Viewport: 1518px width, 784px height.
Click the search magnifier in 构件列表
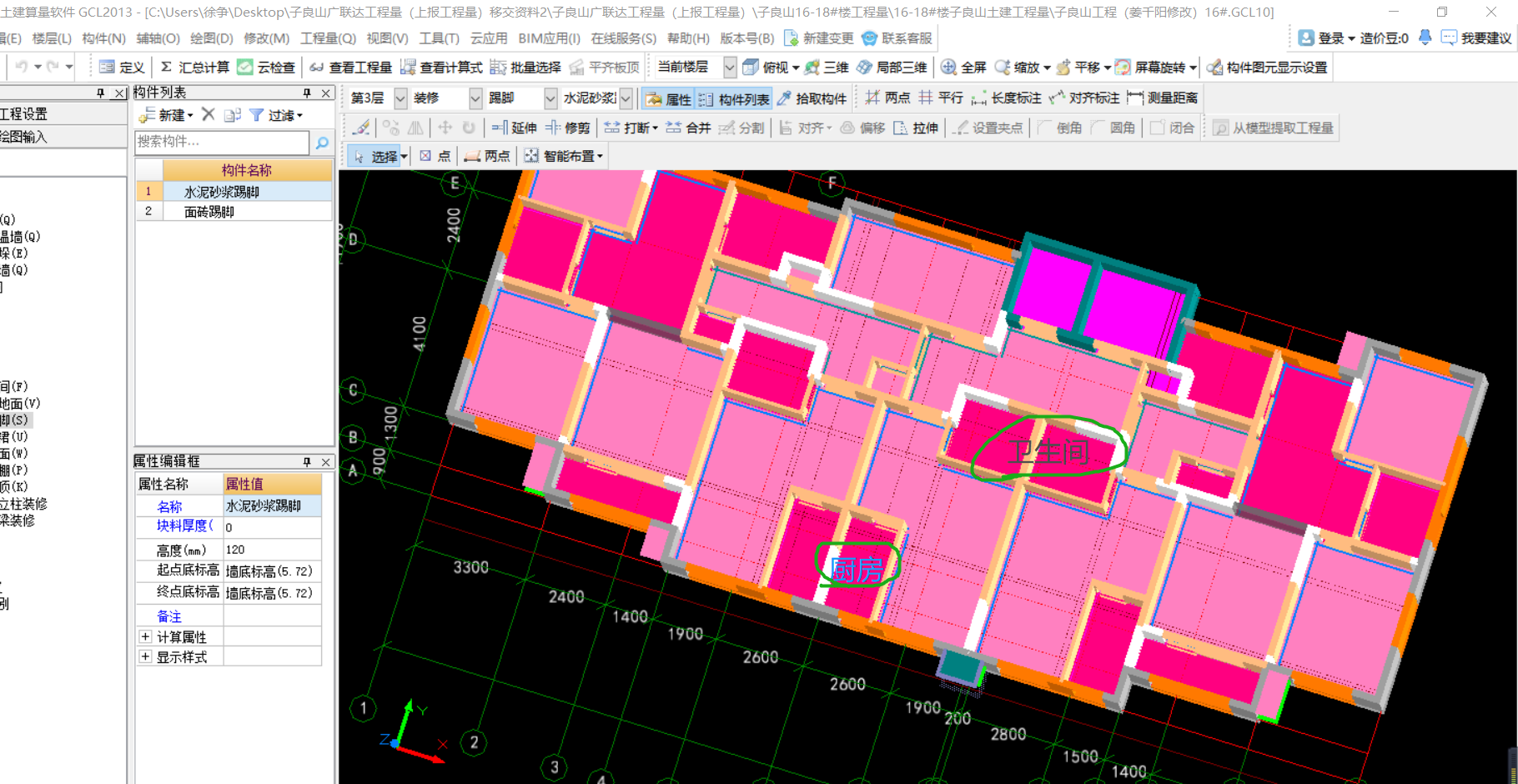tap(322, 143)
